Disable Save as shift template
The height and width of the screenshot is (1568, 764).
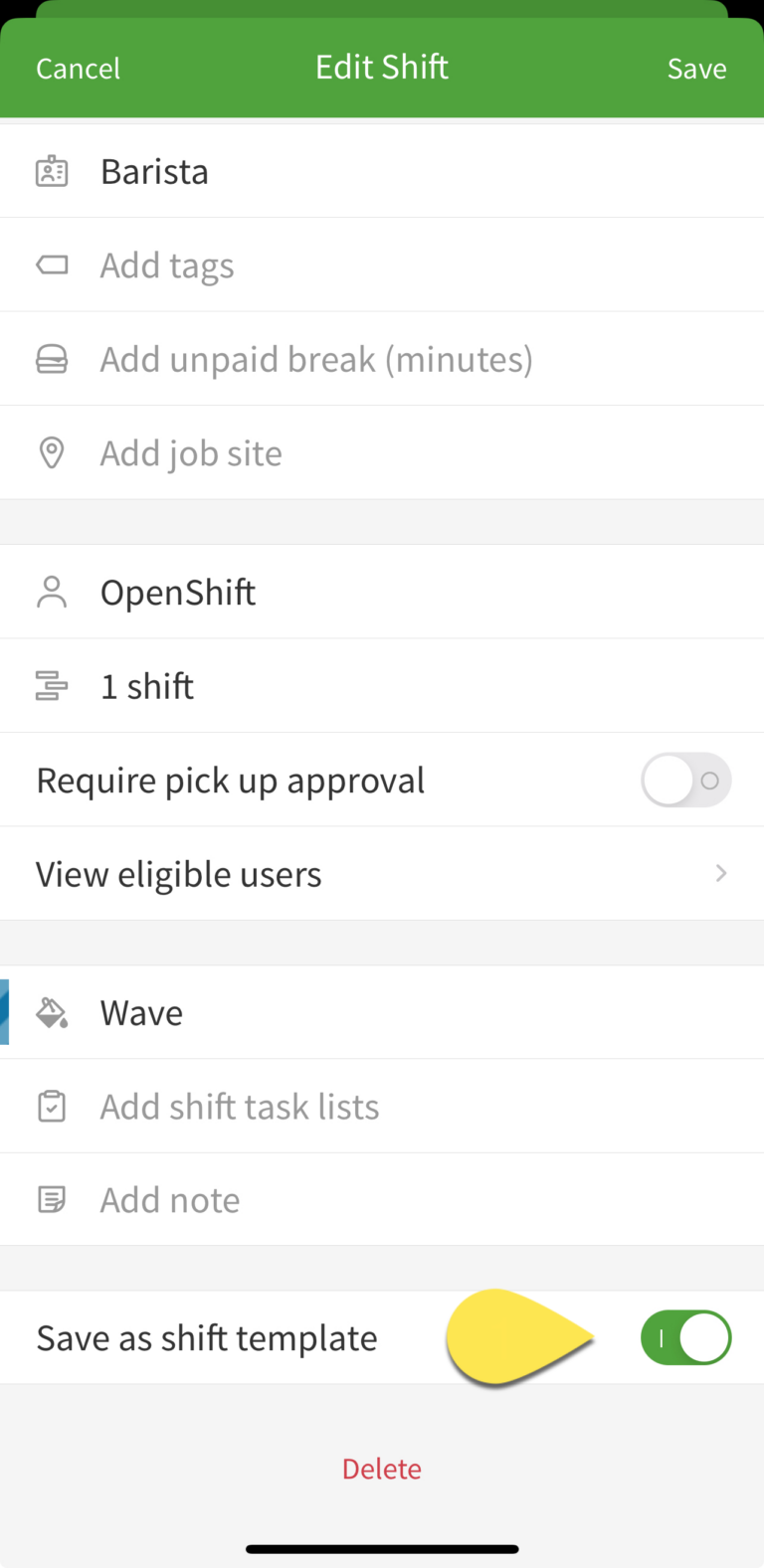[x=685, y=1337]
